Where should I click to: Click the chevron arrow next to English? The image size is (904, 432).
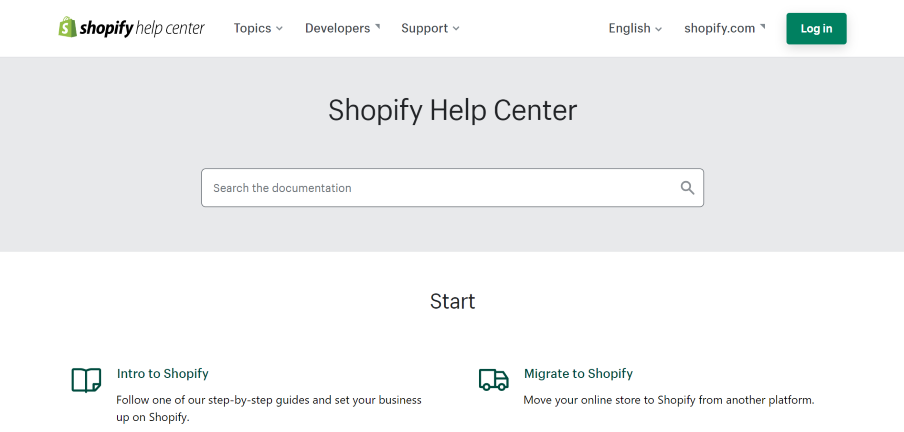pyautogui.click(x=658, y=29)
